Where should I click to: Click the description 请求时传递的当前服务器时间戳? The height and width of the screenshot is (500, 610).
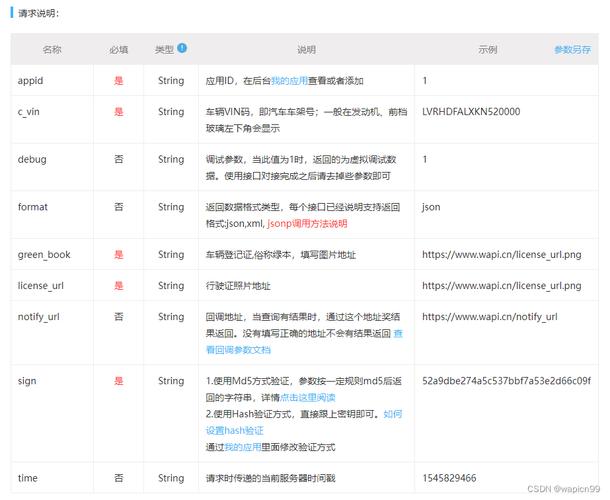pos(270,478)
